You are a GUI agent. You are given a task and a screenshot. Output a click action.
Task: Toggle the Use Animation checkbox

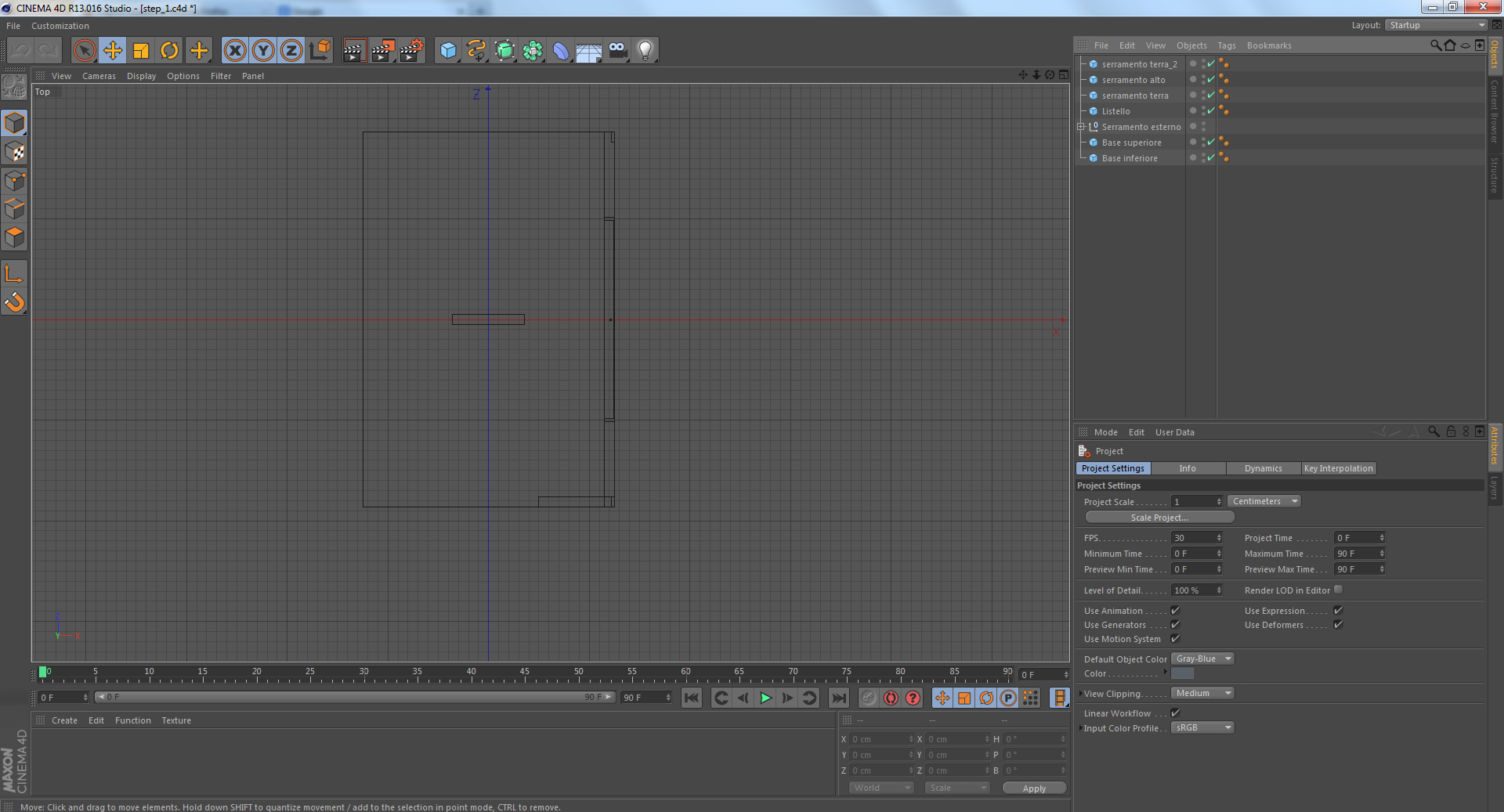(x=1175, y=611)
